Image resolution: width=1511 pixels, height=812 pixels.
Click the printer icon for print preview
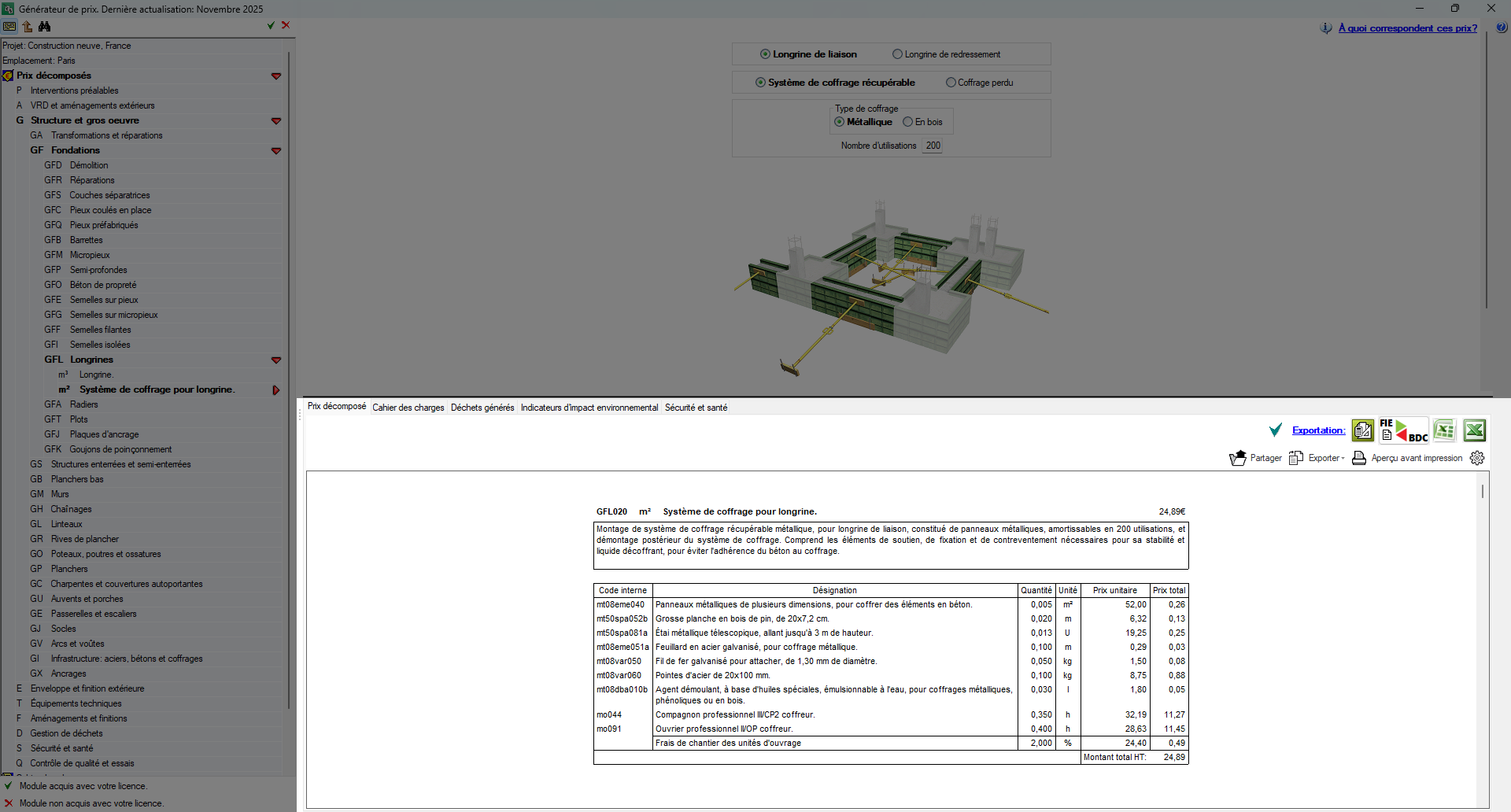[1359, 458]
